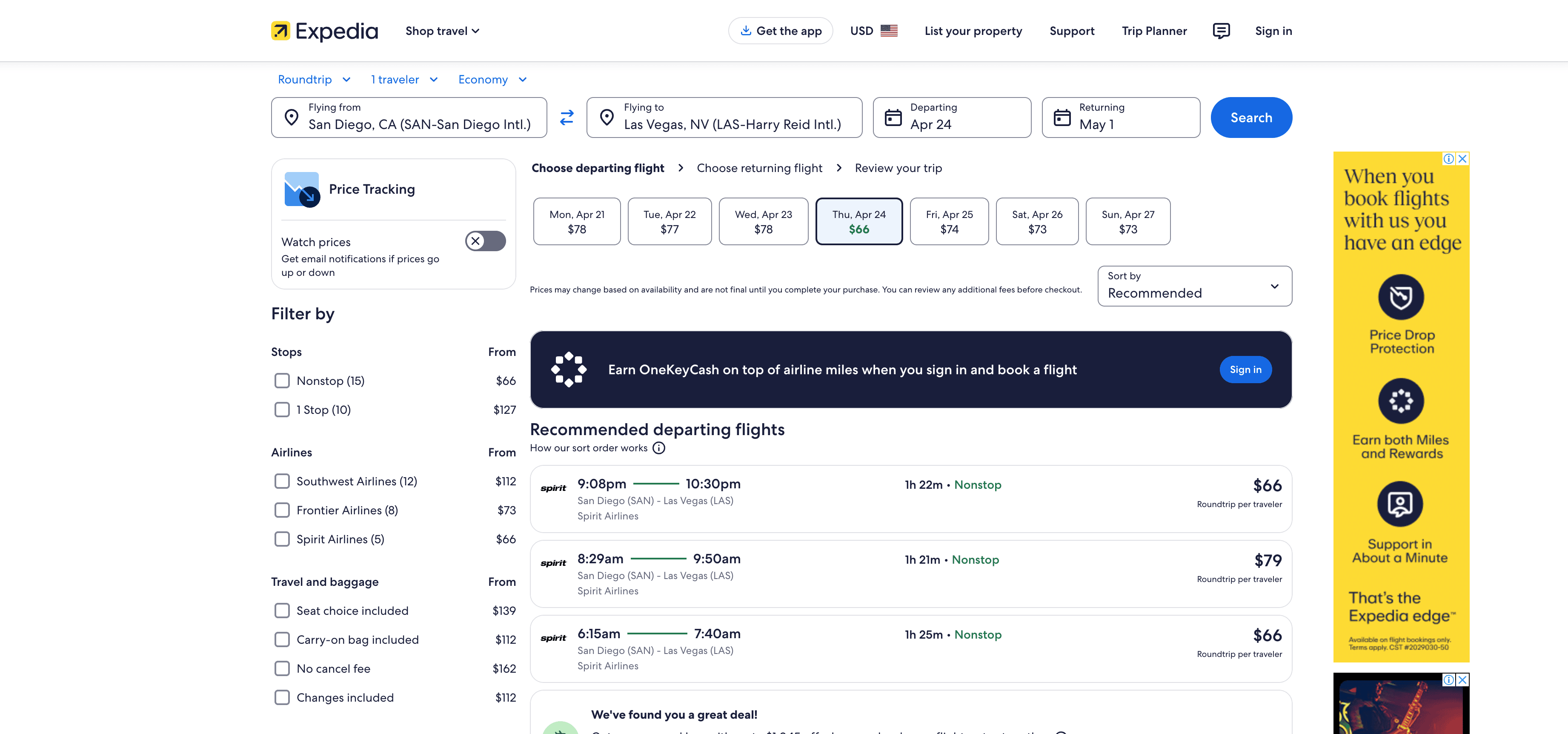Enable the Watch prices toggle

485,241
